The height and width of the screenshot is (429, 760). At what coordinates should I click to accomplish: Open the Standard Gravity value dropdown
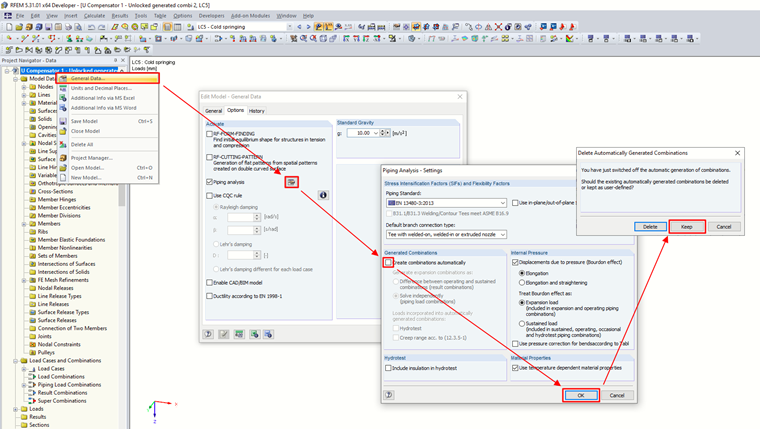point(376,133)
